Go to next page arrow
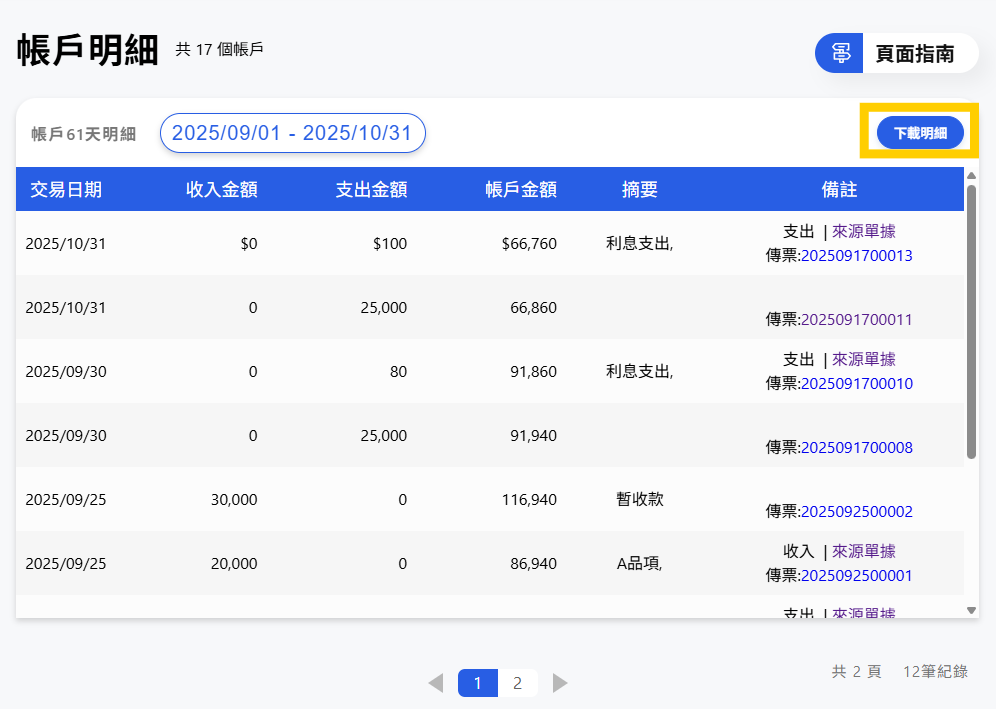The image size is (996, 709). pyautogui.click(x=560, y=683)
